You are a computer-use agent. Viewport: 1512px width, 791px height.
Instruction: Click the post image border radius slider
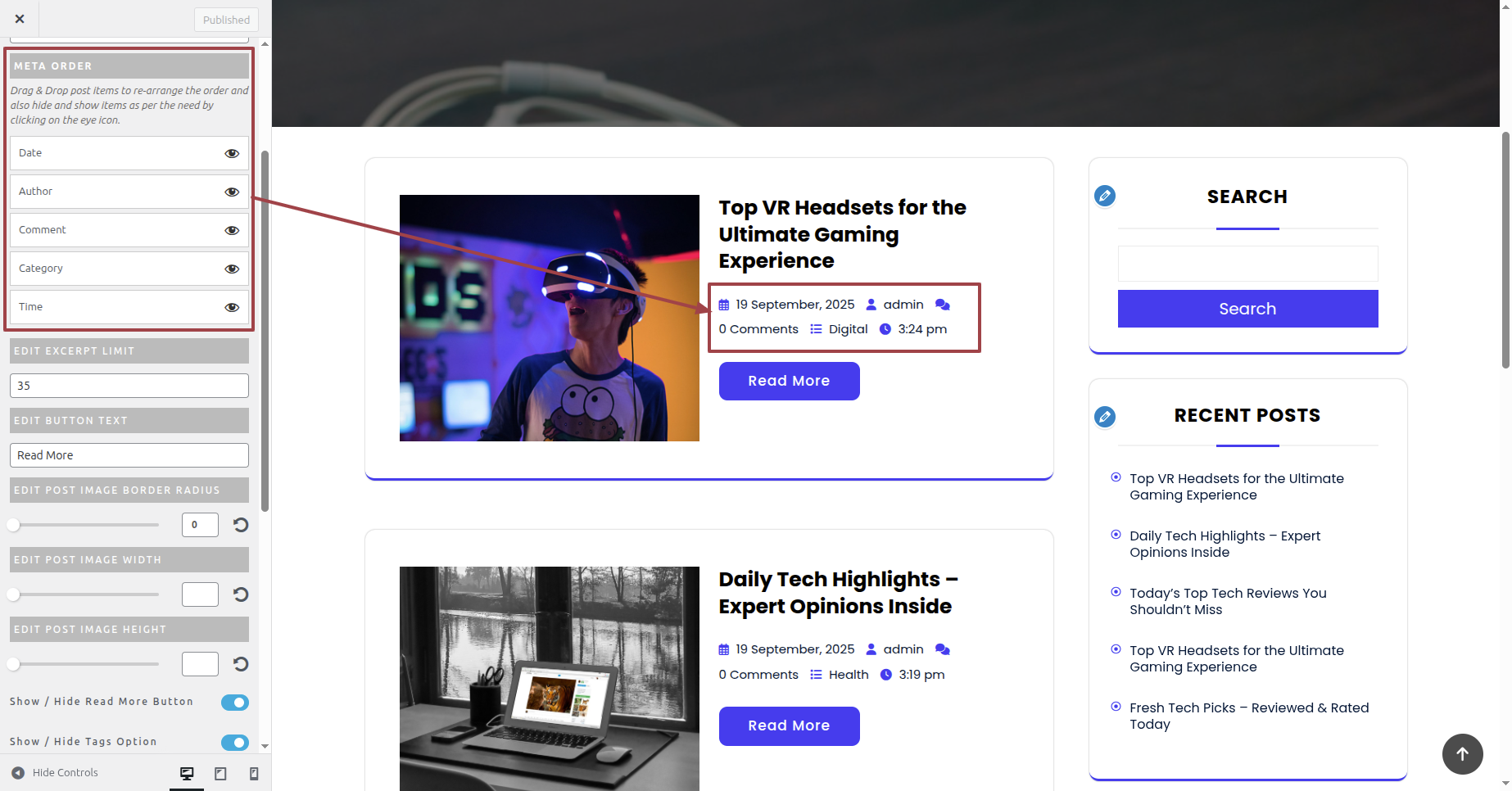click(85, 525)
